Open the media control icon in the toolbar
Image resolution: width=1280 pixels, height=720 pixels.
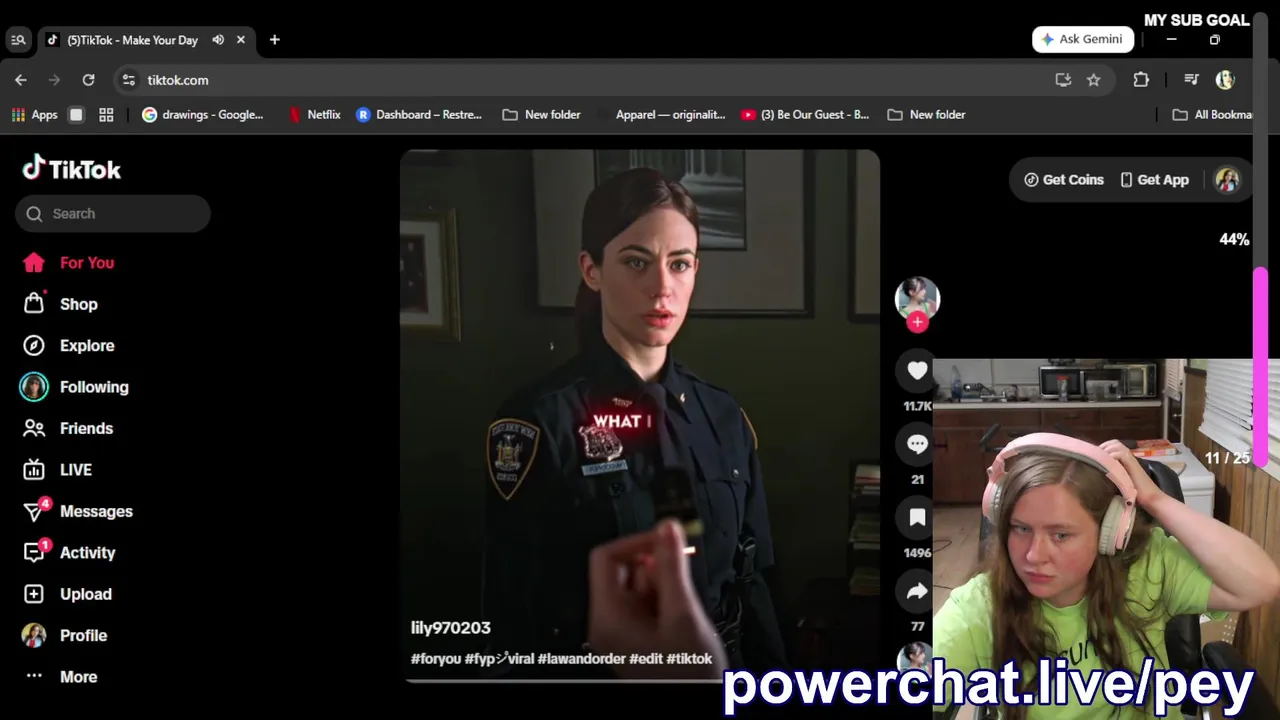coord(1191,80)
